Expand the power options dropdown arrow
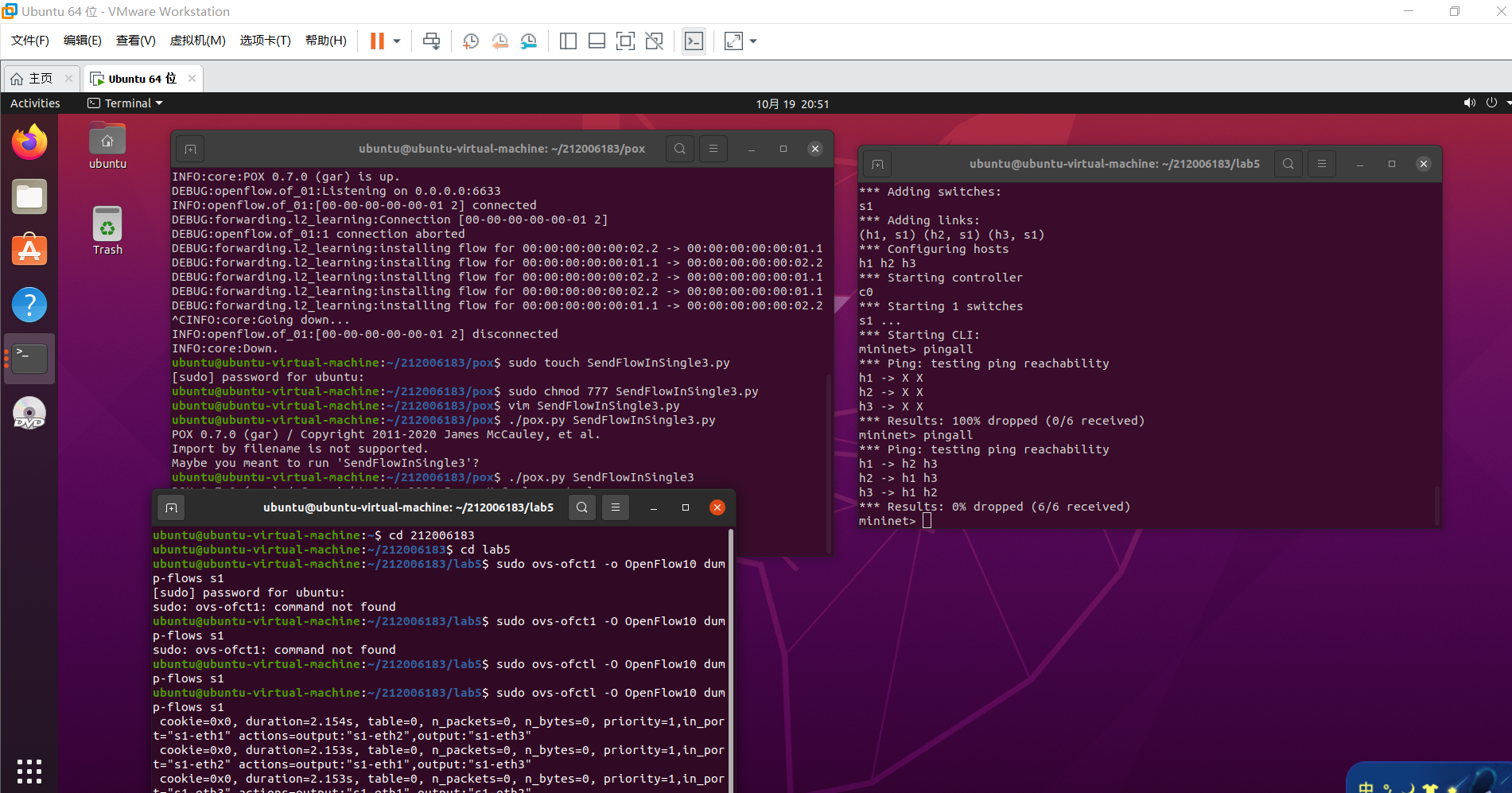 (397, 41)
